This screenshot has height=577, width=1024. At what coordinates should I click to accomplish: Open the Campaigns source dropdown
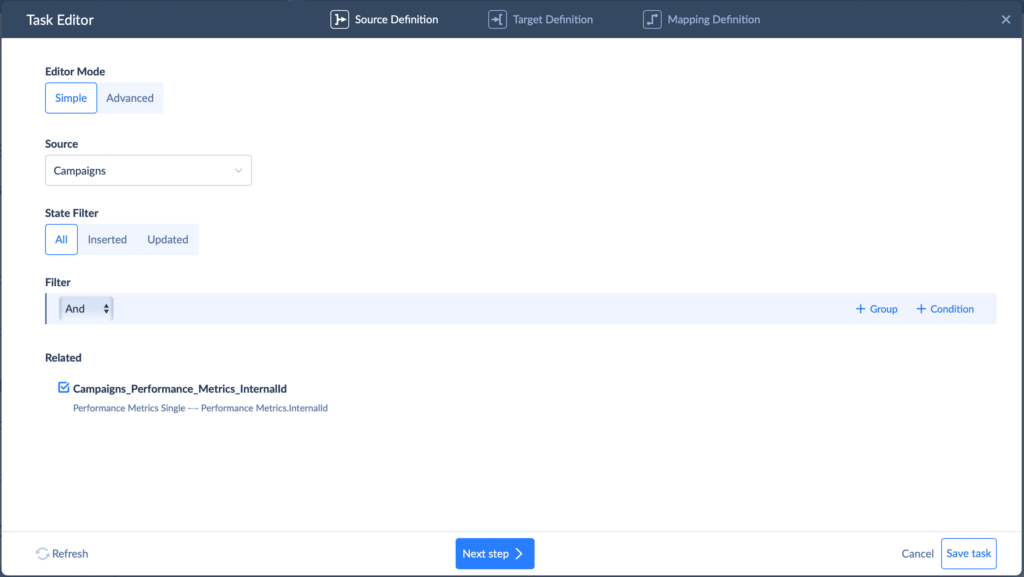[148, 171]
